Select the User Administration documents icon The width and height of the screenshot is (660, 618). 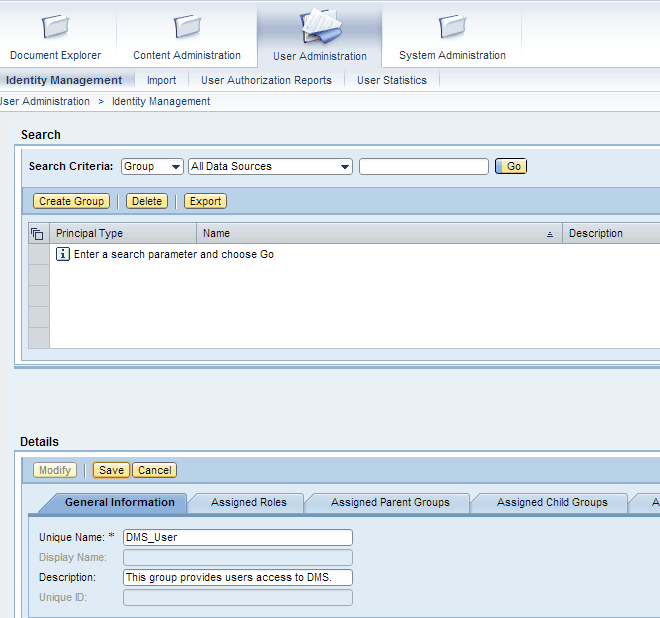click(x=320, y=25)
